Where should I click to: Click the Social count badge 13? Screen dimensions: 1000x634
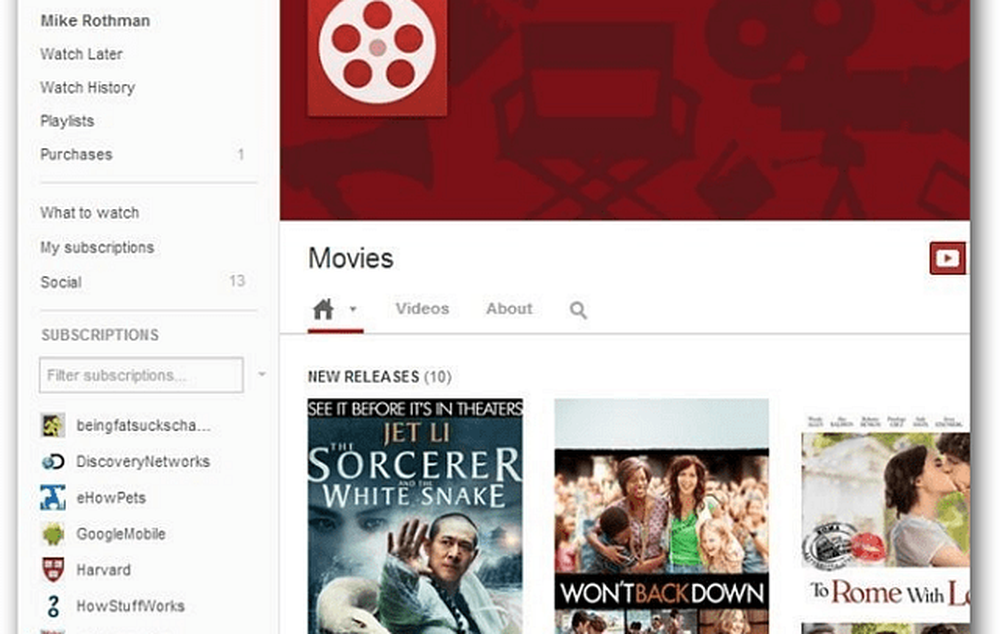pyautogui.click(x=237, y=281)
